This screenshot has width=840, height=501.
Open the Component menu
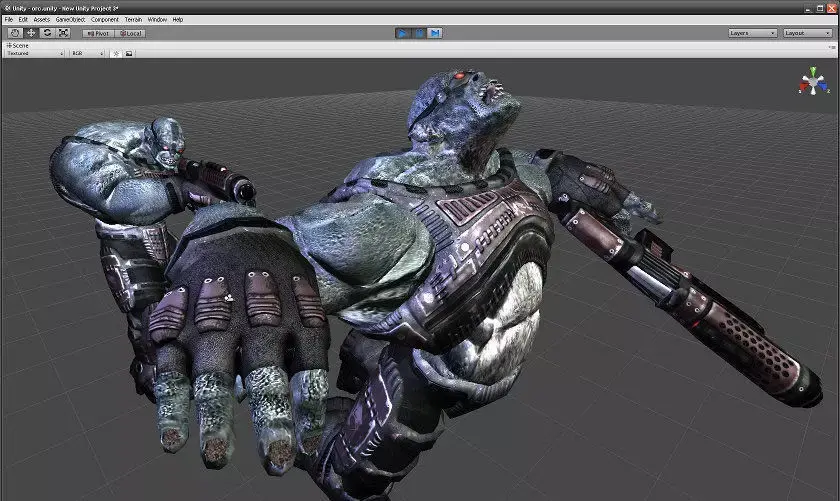click(104, 19)
